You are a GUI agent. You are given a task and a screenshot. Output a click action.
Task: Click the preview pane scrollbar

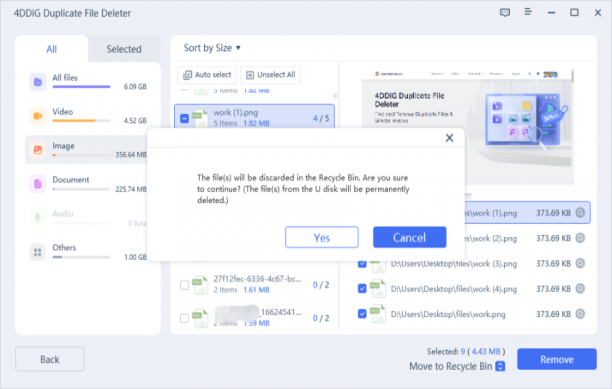click(x=573, y=75)
